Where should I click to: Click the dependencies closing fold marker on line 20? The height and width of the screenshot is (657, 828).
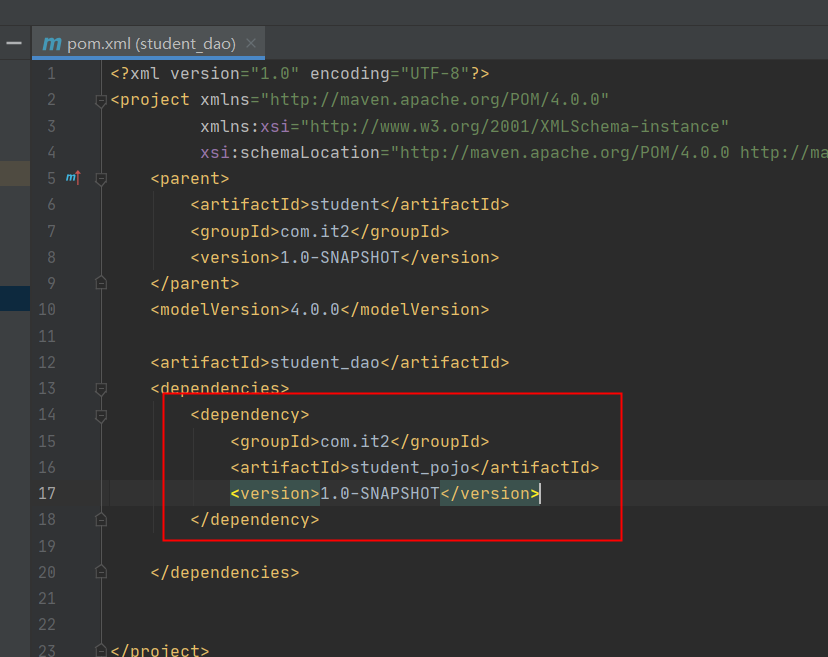click(x=101, y=572)
